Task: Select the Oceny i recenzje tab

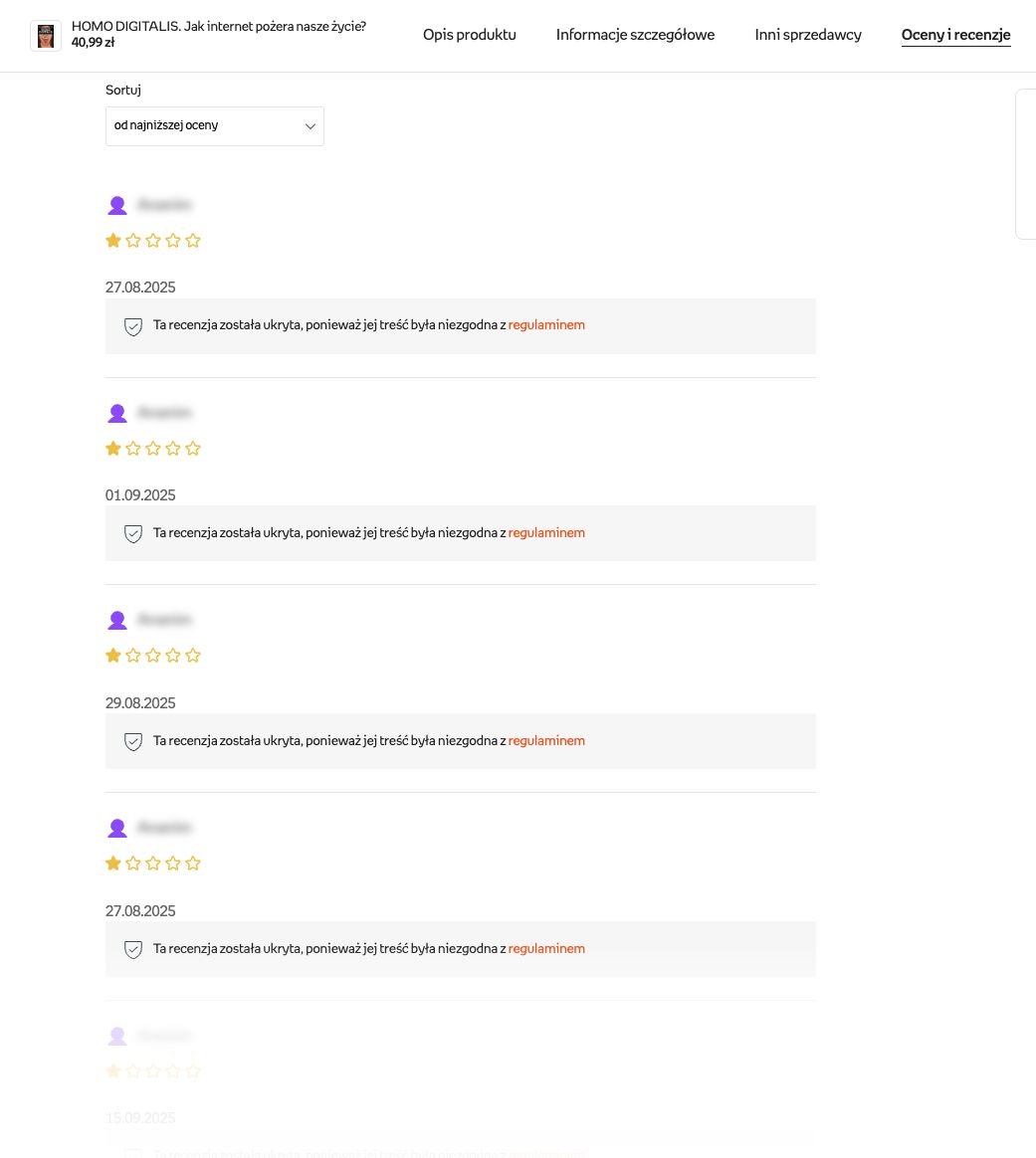Action: [x=955, y=35]
